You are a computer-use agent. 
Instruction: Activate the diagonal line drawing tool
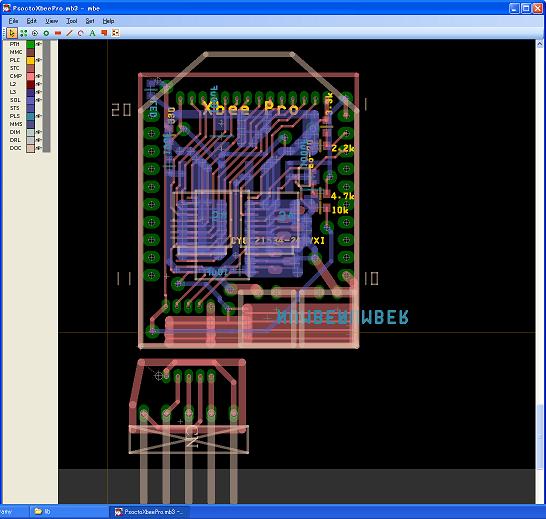click(69, 33)
